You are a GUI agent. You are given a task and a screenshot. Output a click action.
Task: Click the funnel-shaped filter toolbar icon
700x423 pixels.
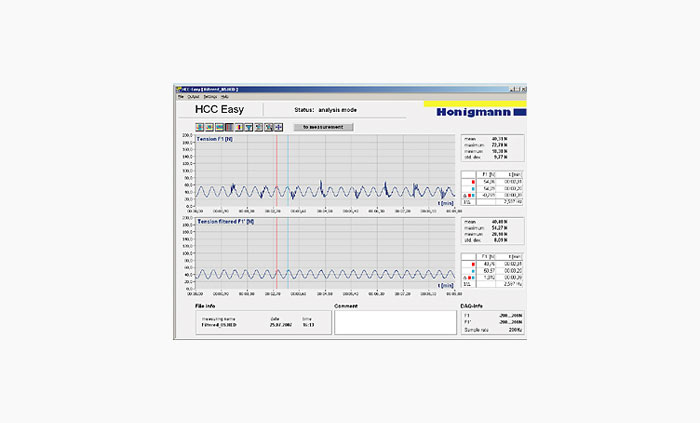(249, 127)
